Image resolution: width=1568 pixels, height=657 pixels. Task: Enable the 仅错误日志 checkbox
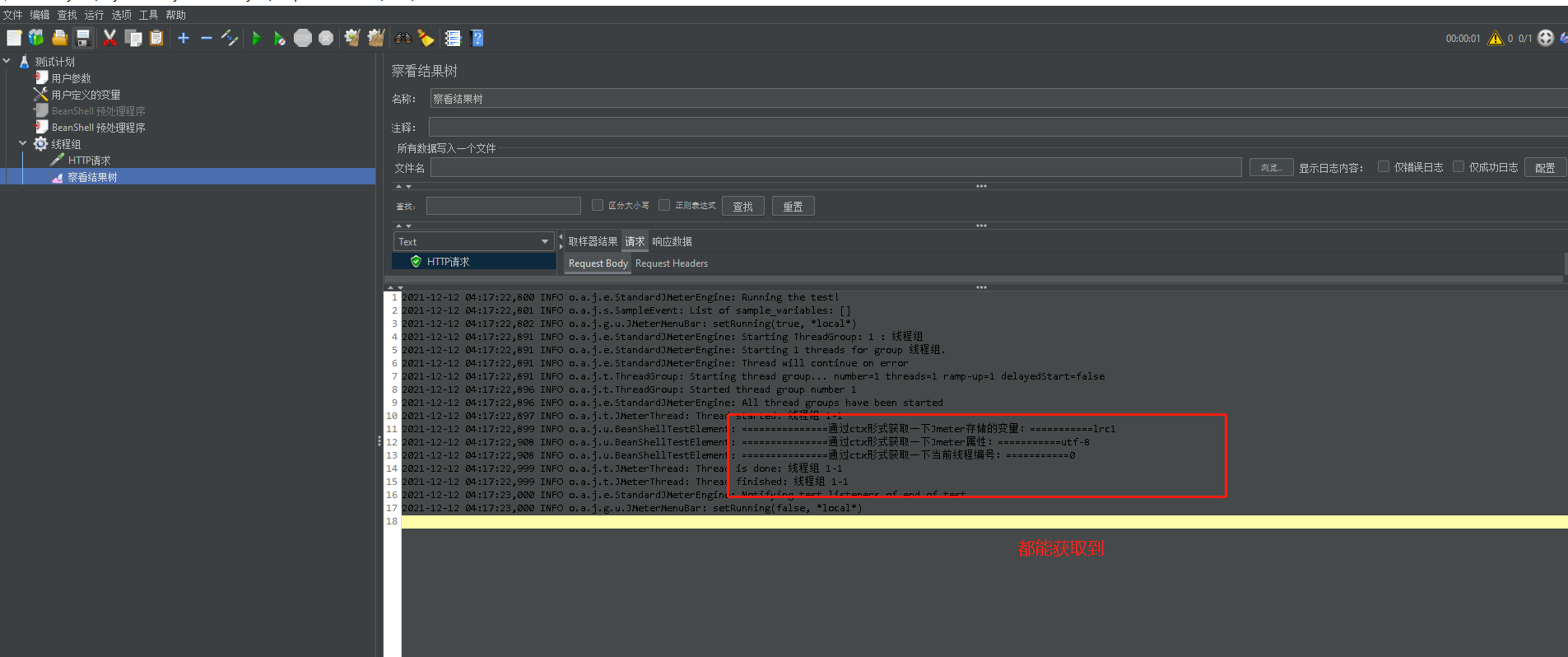(x=1384, y=166)
